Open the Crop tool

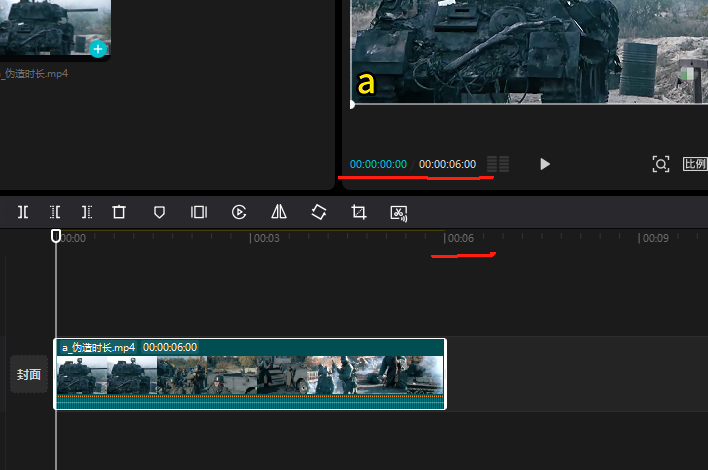(x=359, y=212)
